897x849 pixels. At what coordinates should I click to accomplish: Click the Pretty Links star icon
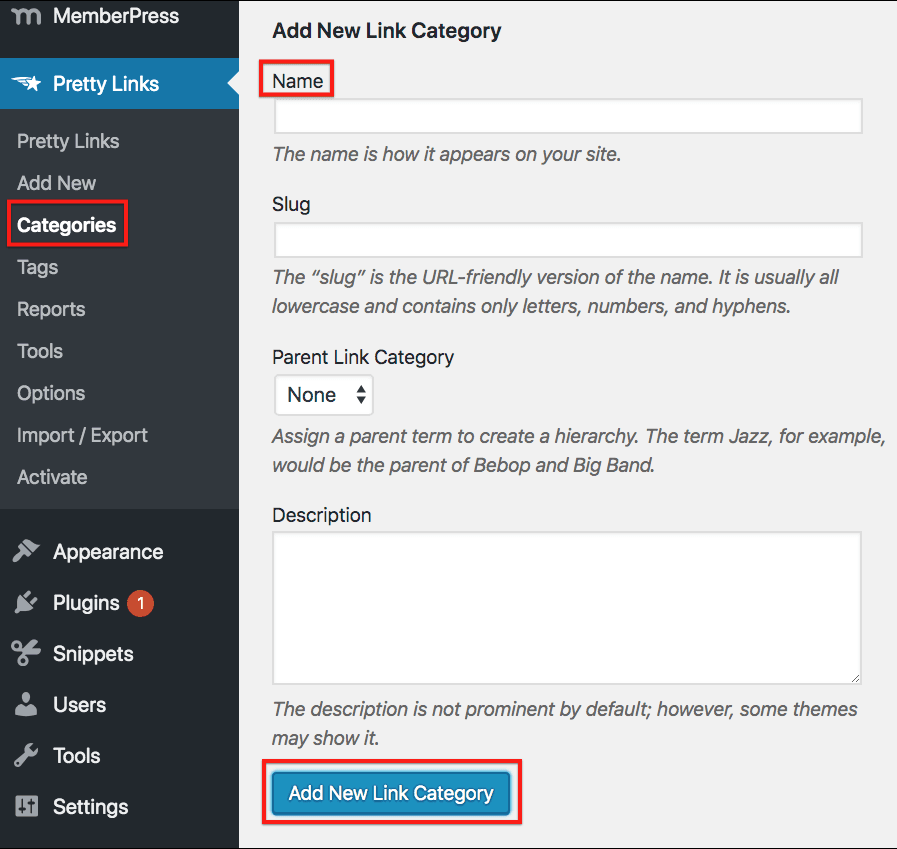click(x=26, y=84)
